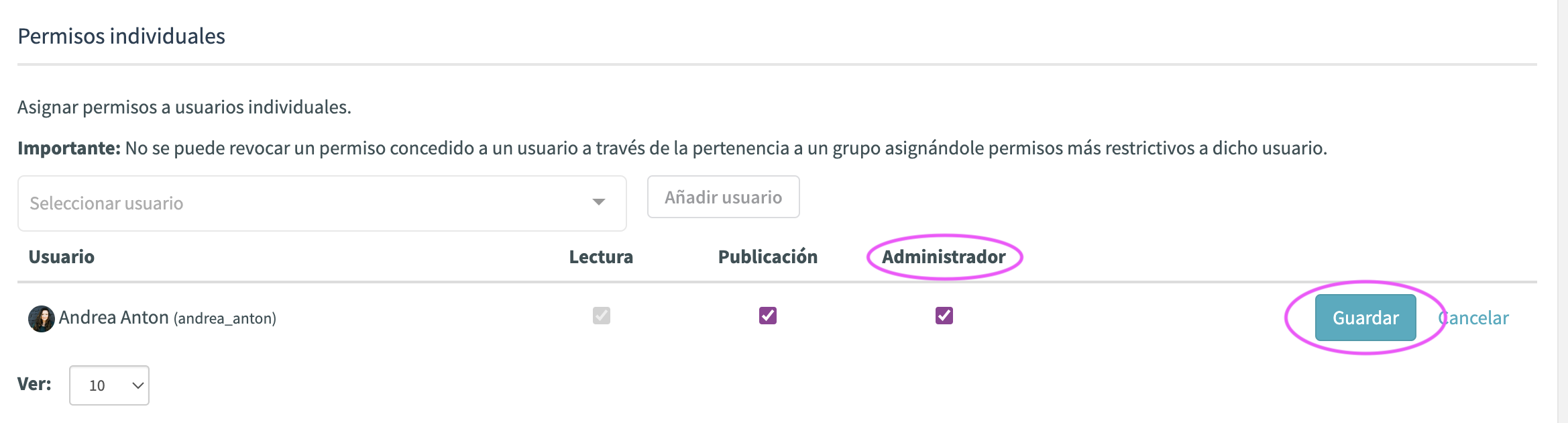Click the Importante notice text
The image size is (1568, 423).
click(672, 148)
